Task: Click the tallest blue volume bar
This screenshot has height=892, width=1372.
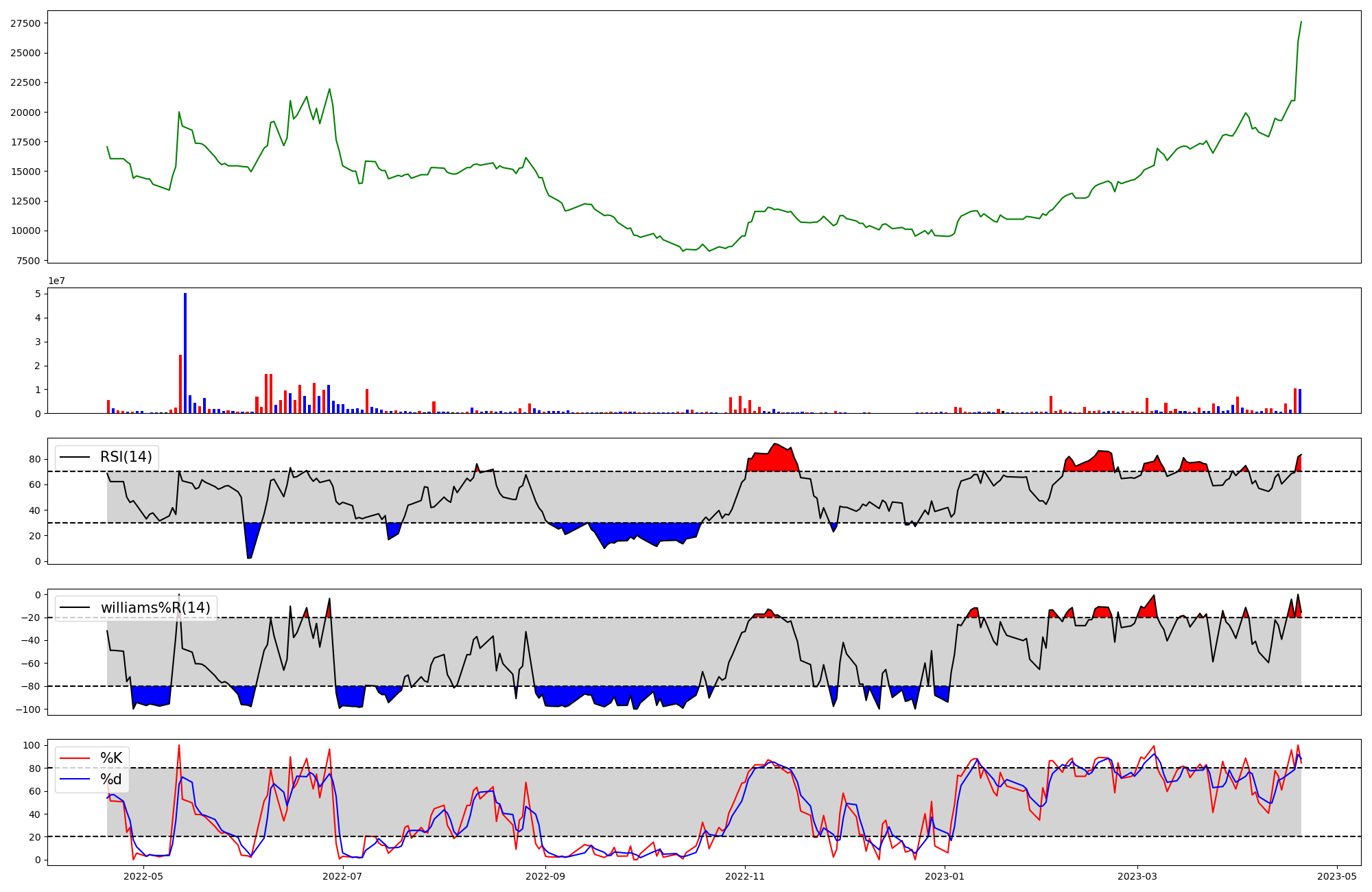Action: coord(185,353)
